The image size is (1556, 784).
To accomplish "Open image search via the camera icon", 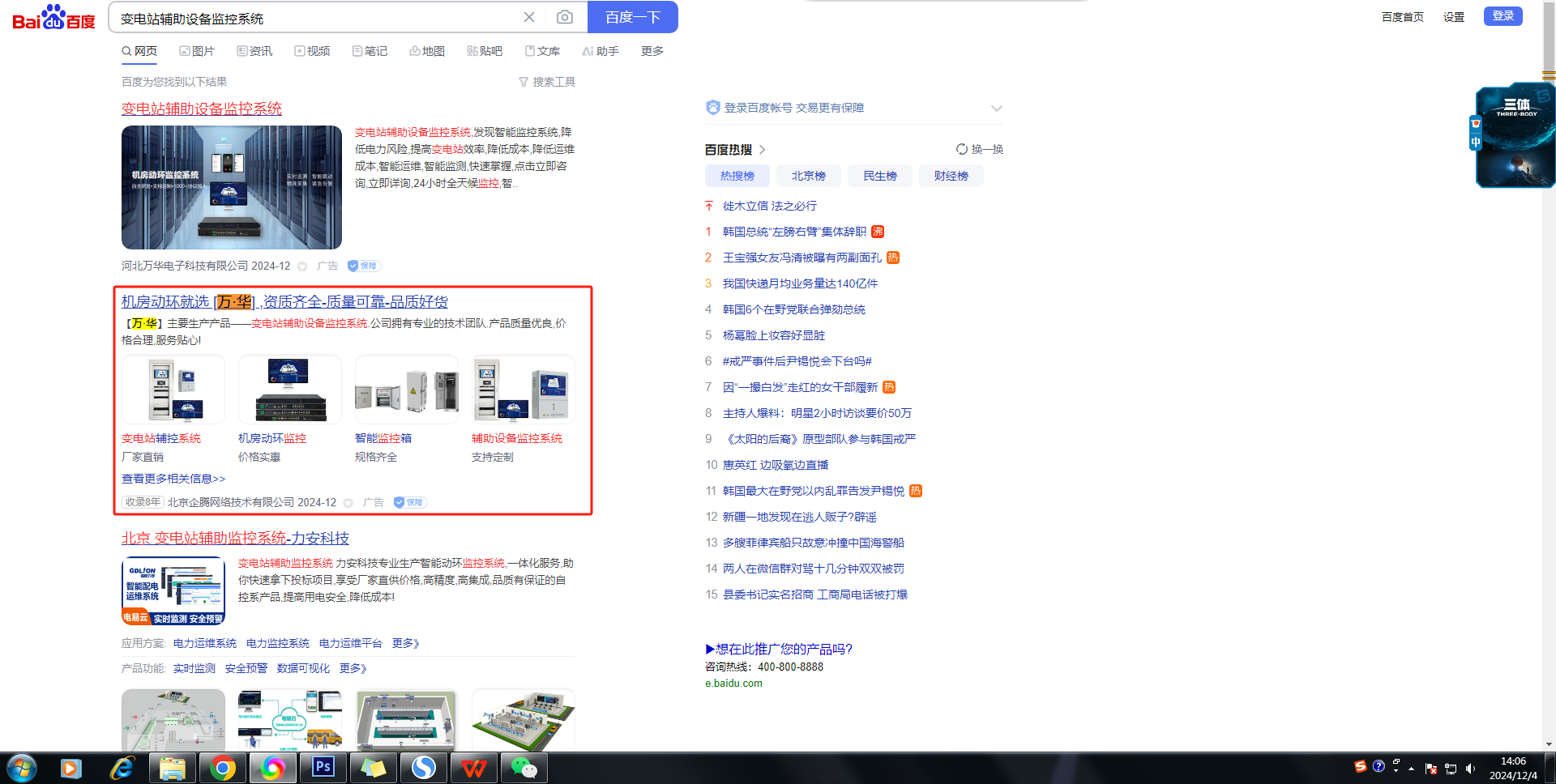I will click(565, 17).
